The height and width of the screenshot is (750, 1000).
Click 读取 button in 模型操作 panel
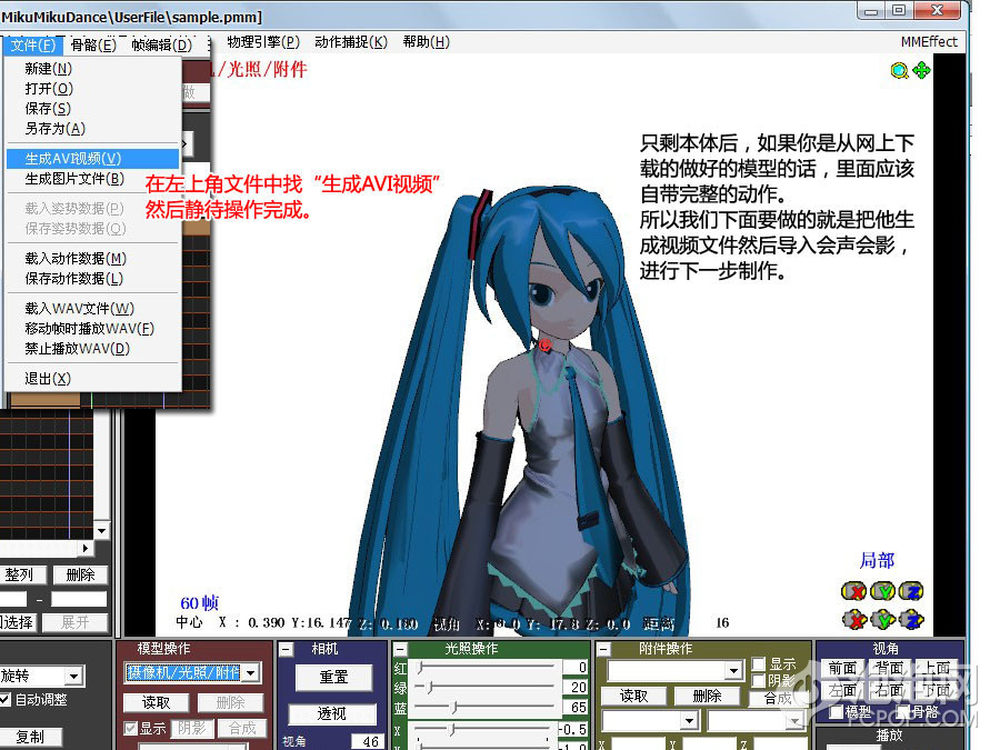[156, 702]
